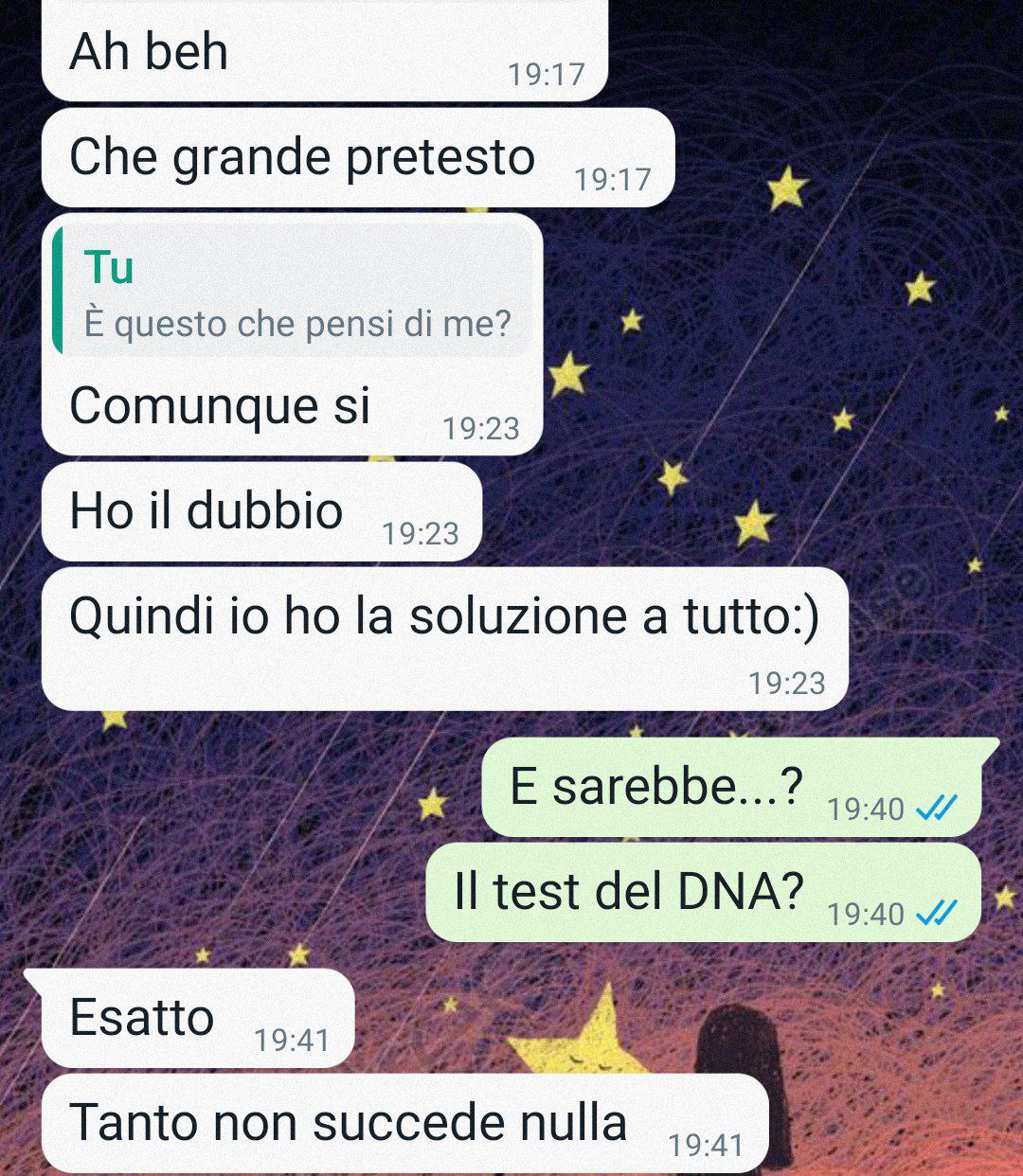This screenshot has height=1176, width=1023.
Task: Click the 19:17 timestamp on "Che grande pretesto"
Action: pyautogui.click(x=613, y=179)
